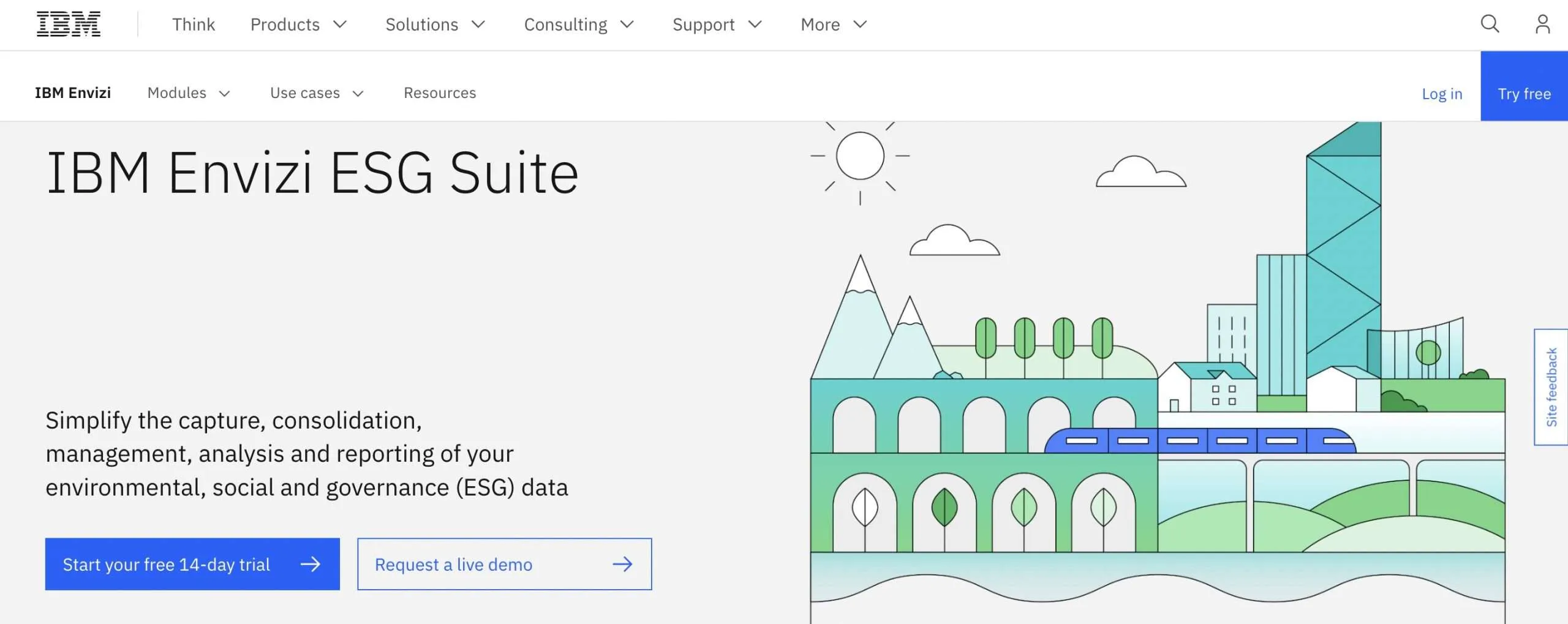Open the More menu
The width and height of the screenshot is (1568, 624).
(x=834, y=24)
